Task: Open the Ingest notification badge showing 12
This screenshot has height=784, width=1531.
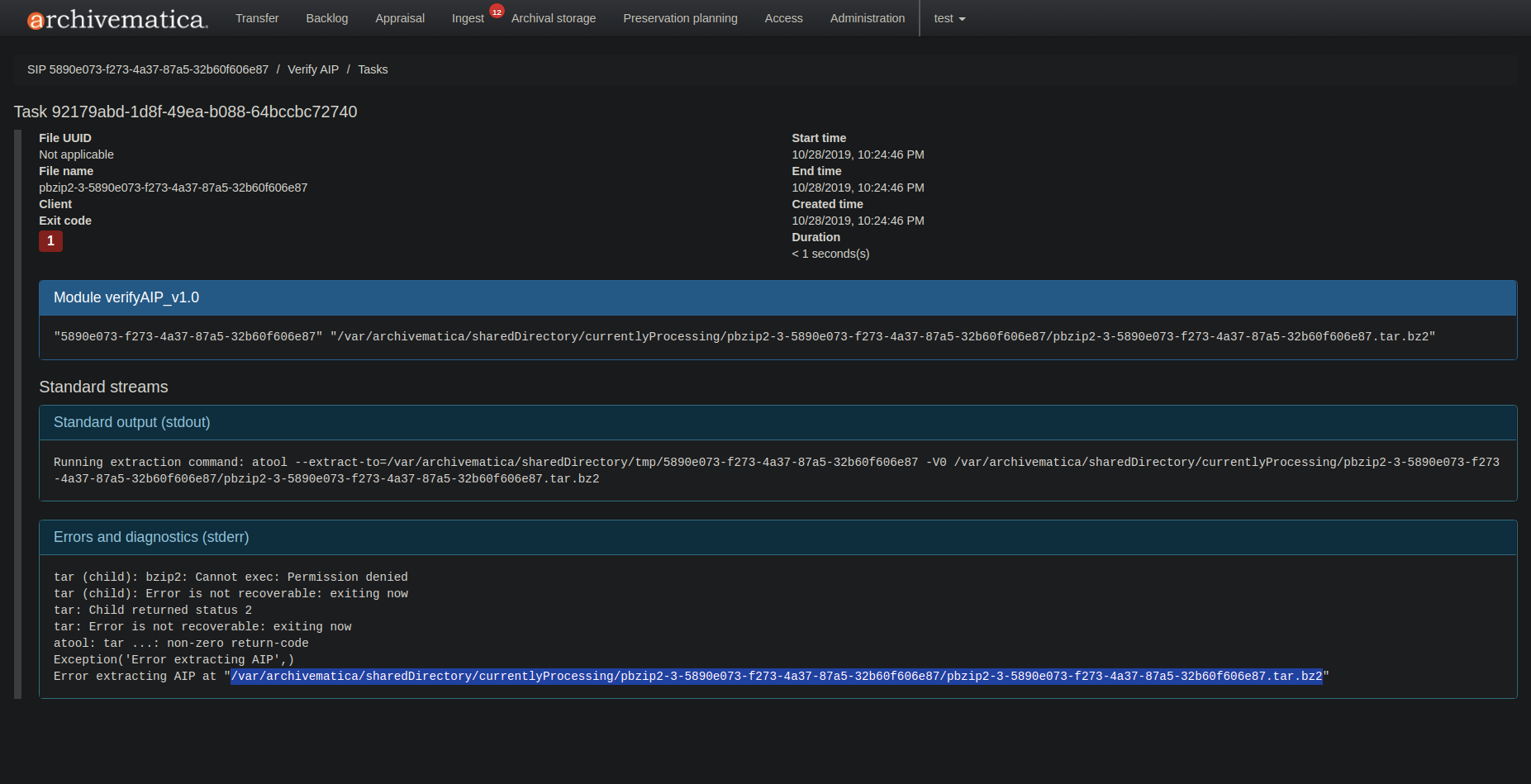Action: pyautogui.click(x=497, y=11)
